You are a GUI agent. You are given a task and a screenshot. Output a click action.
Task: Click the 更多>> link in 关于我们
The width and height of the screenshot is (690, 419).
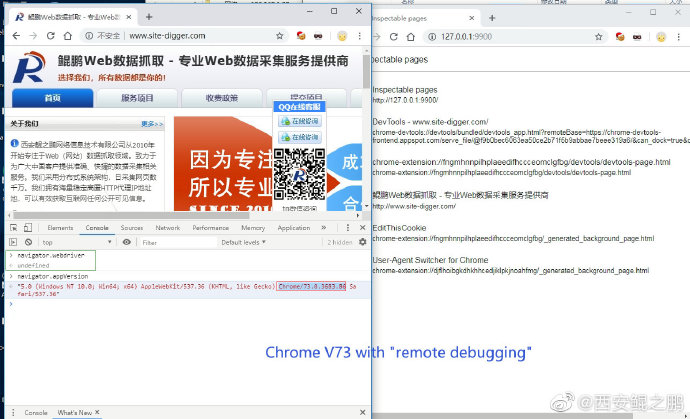click(x=152, y=124)
